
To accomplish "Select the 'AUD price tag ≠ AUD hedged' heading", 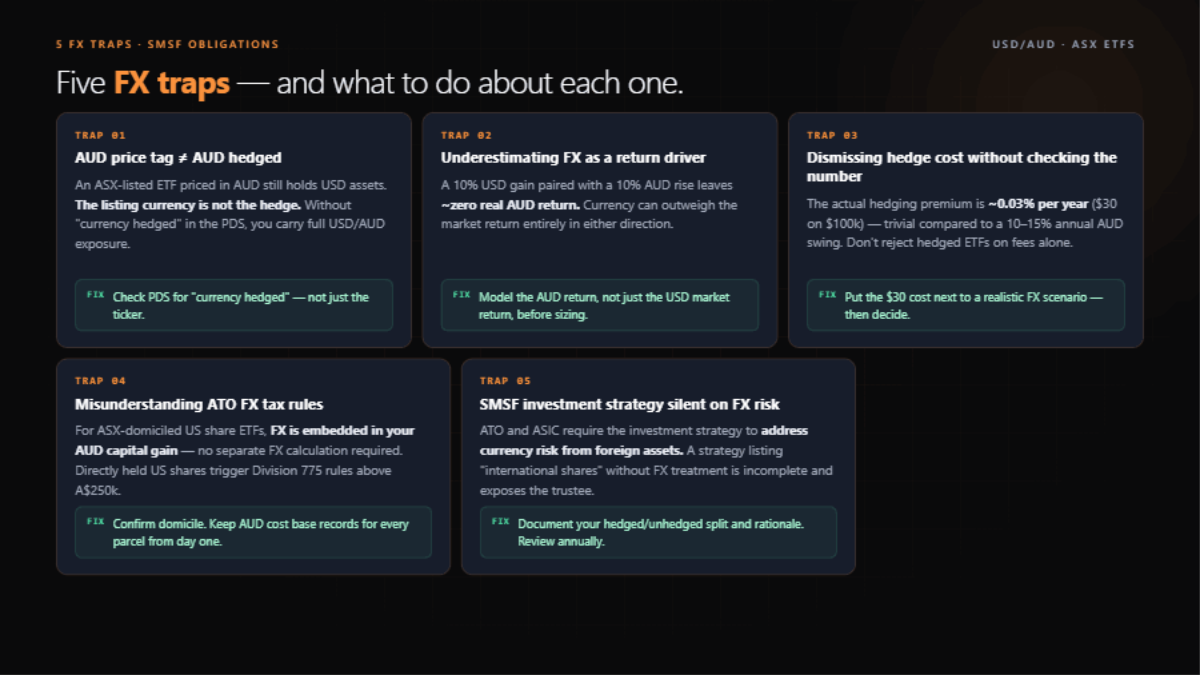I will 178,157.
